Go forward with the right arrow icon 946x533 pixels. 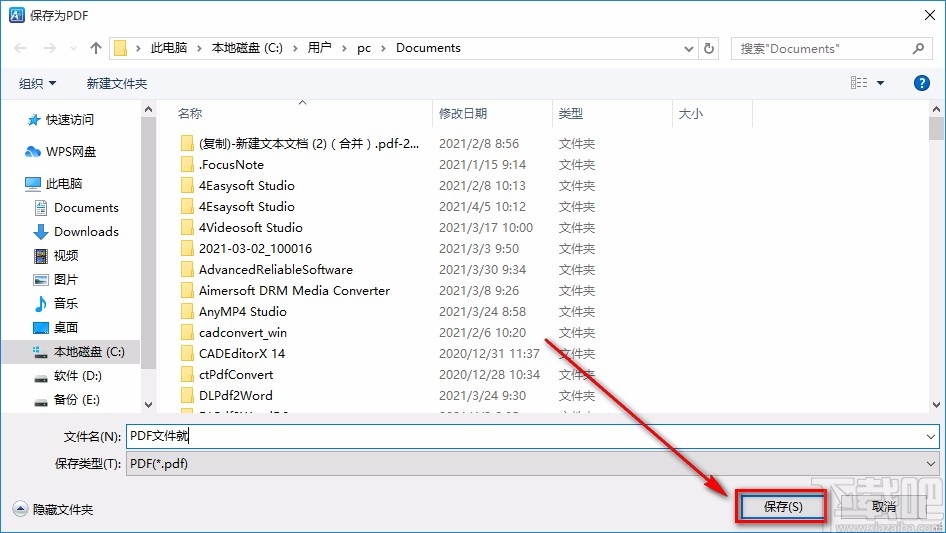pyautogui.click(x=49, y=48)
